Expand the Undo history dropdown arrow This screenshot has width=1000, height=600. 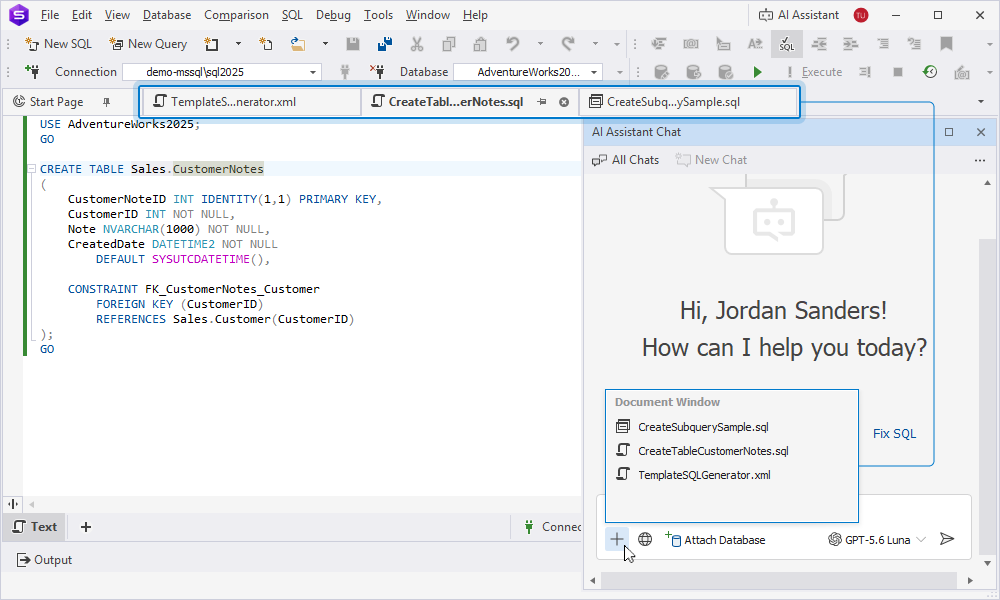tap(540, 44)
